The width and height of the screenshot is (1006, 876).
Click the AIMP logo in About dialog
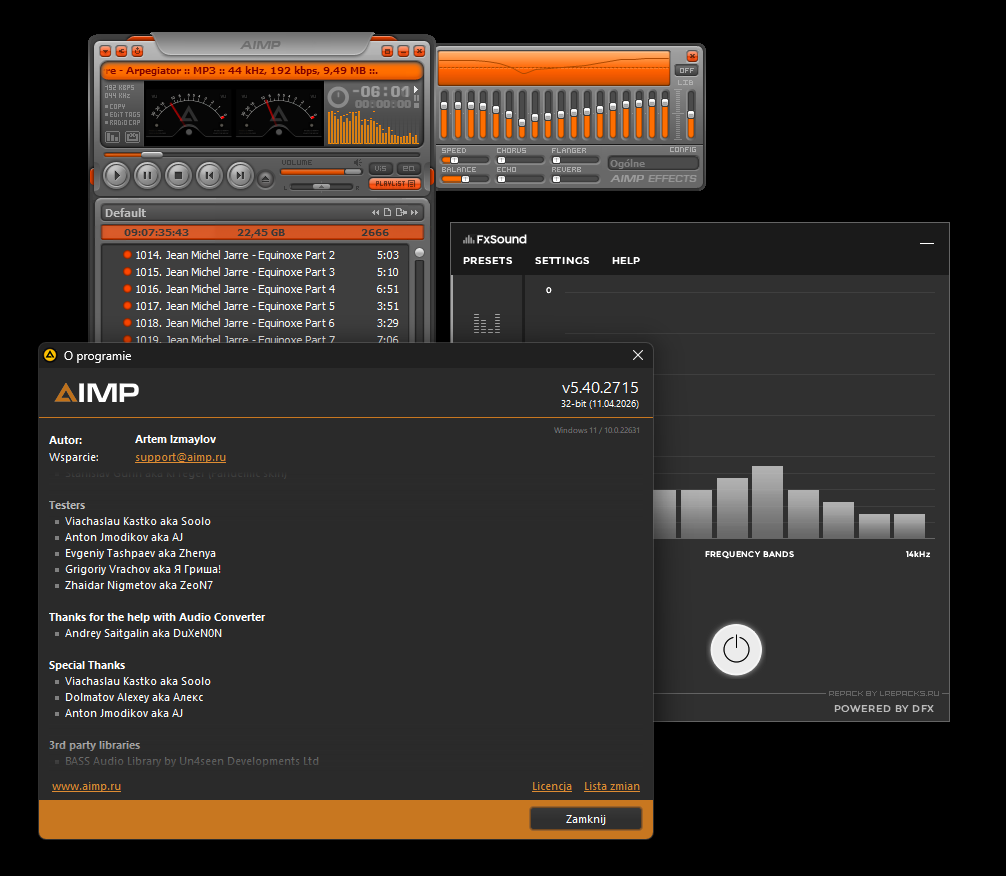click(x=97, y=392)
